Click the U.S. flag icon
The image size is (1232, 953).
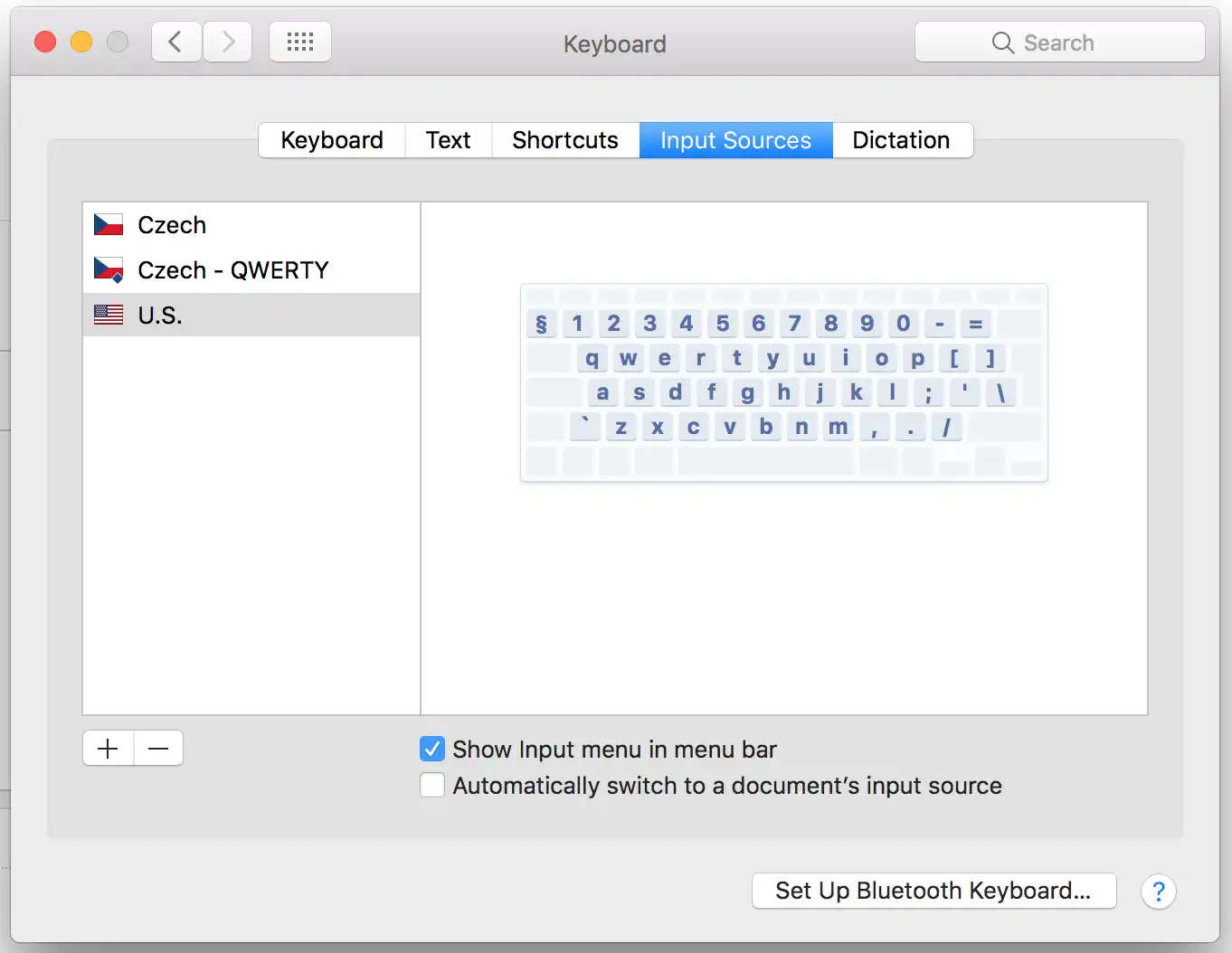click(x=108, y=315)
